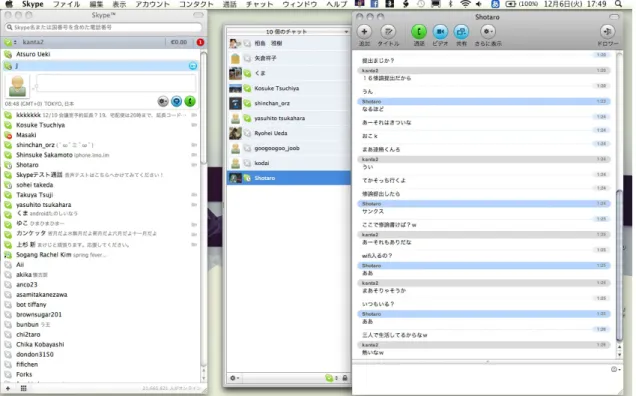Click the €0.00 Skype credit display
Viewport: 636px width, 396px height.
179,42
